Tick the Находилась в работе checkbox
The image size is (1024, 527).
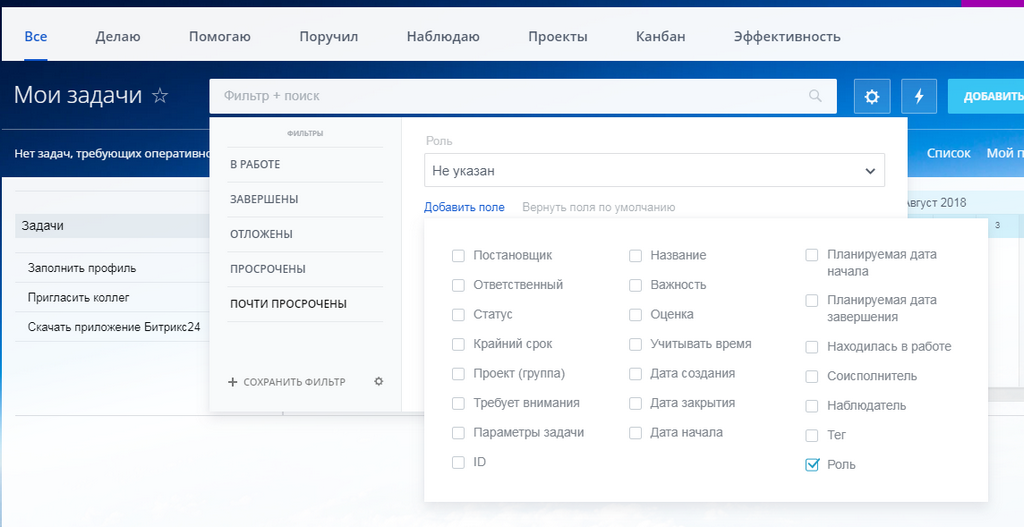811,347
